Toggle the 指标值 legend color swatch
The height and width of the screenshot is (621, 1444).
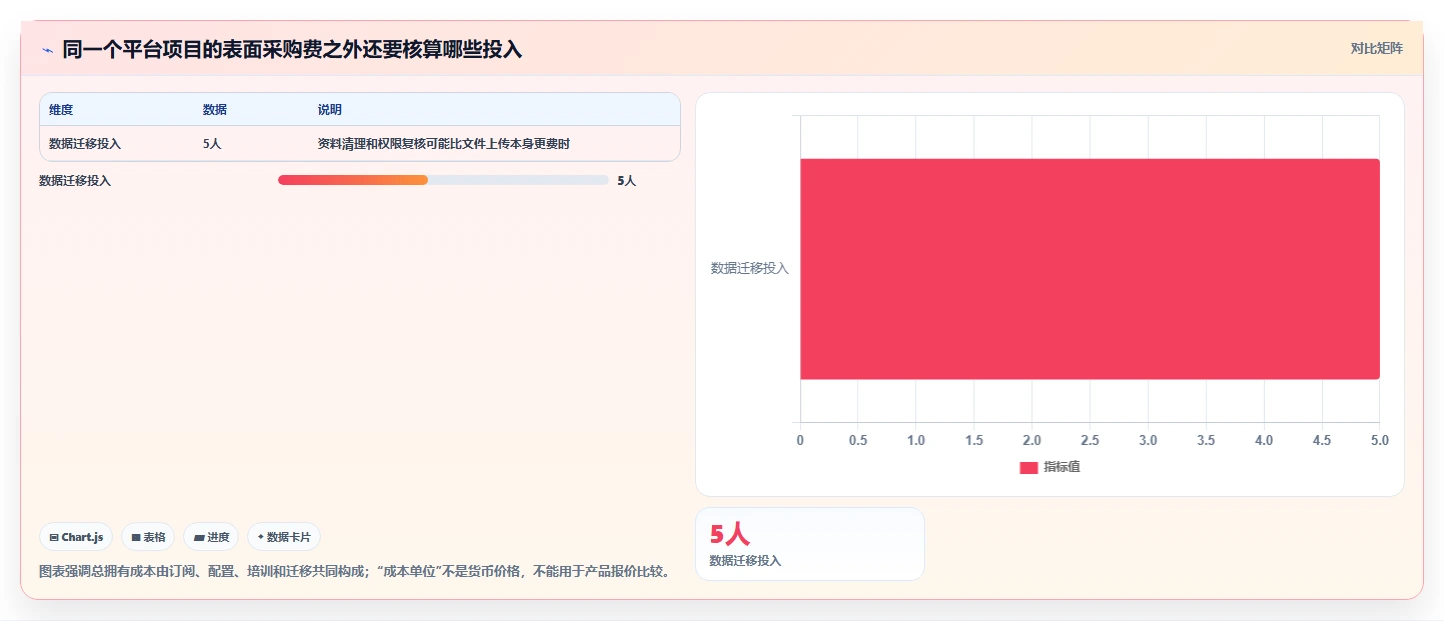point(1029,468)
